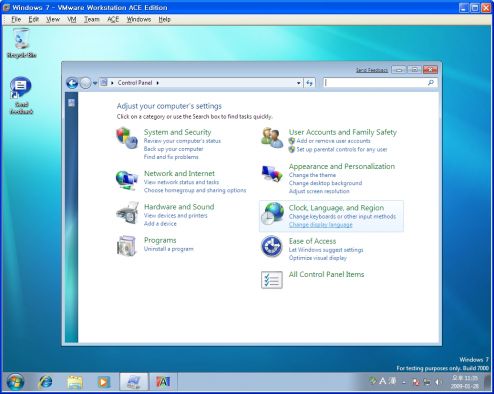The width and height of the screenshot is (494, 394).
Task: Click the Back arrow in Control Panel
Action: point(72,83)
